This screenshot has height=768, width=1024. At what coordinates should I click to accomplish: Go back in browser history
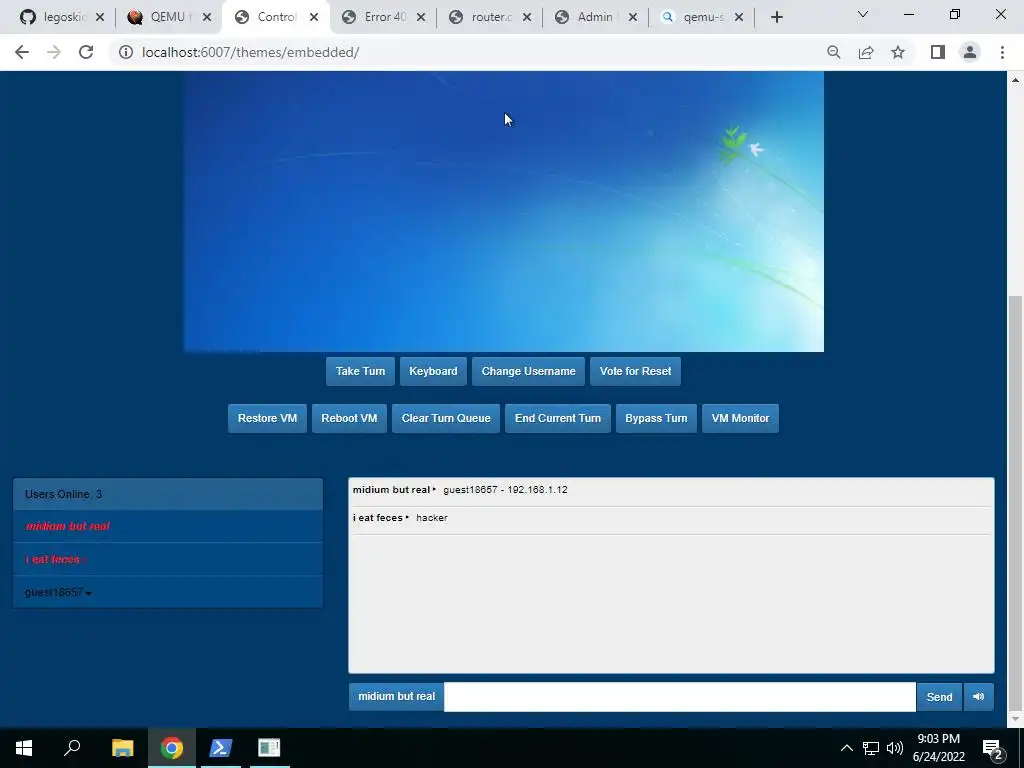(22, 52)
